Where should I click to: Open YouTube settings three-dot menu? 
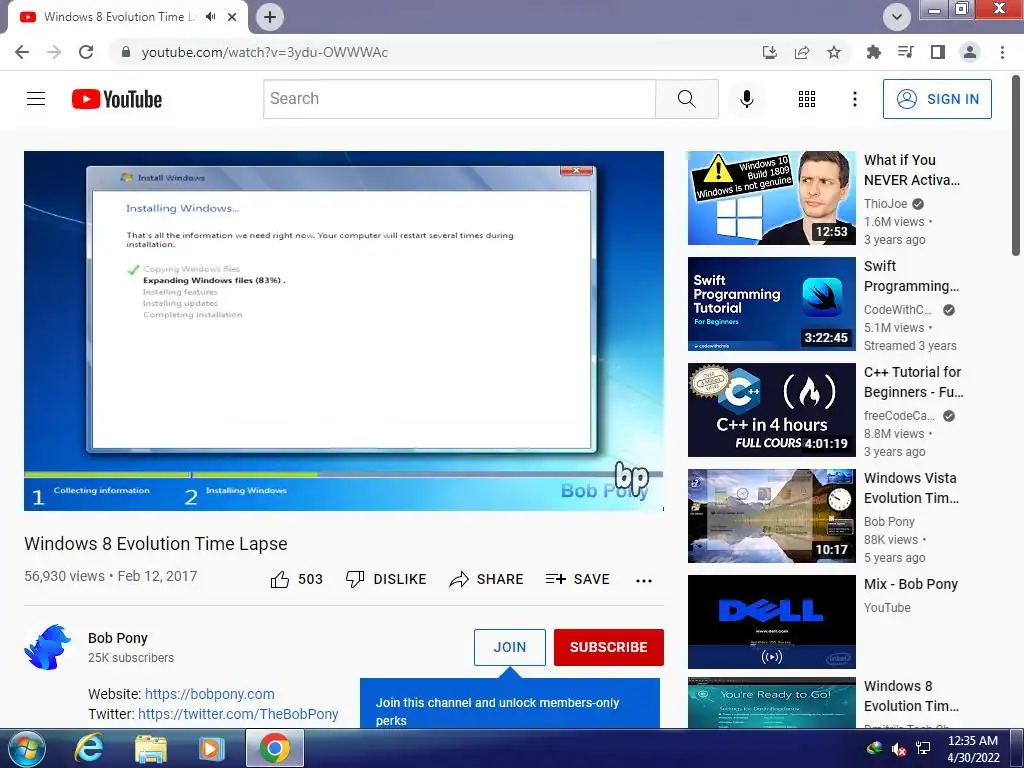[x=854, y=99]
